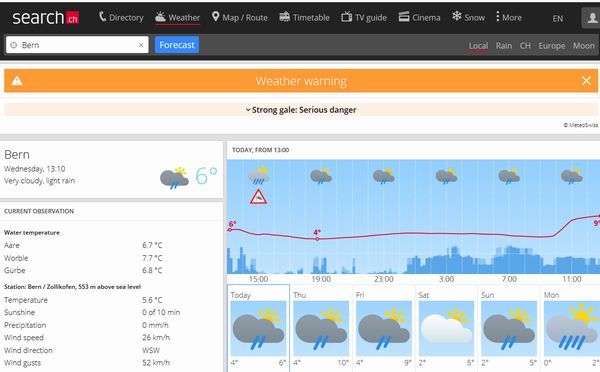Click the 15:00 forecast weather icon
This screenshot has width=600, height=372.
click(259, 176)
